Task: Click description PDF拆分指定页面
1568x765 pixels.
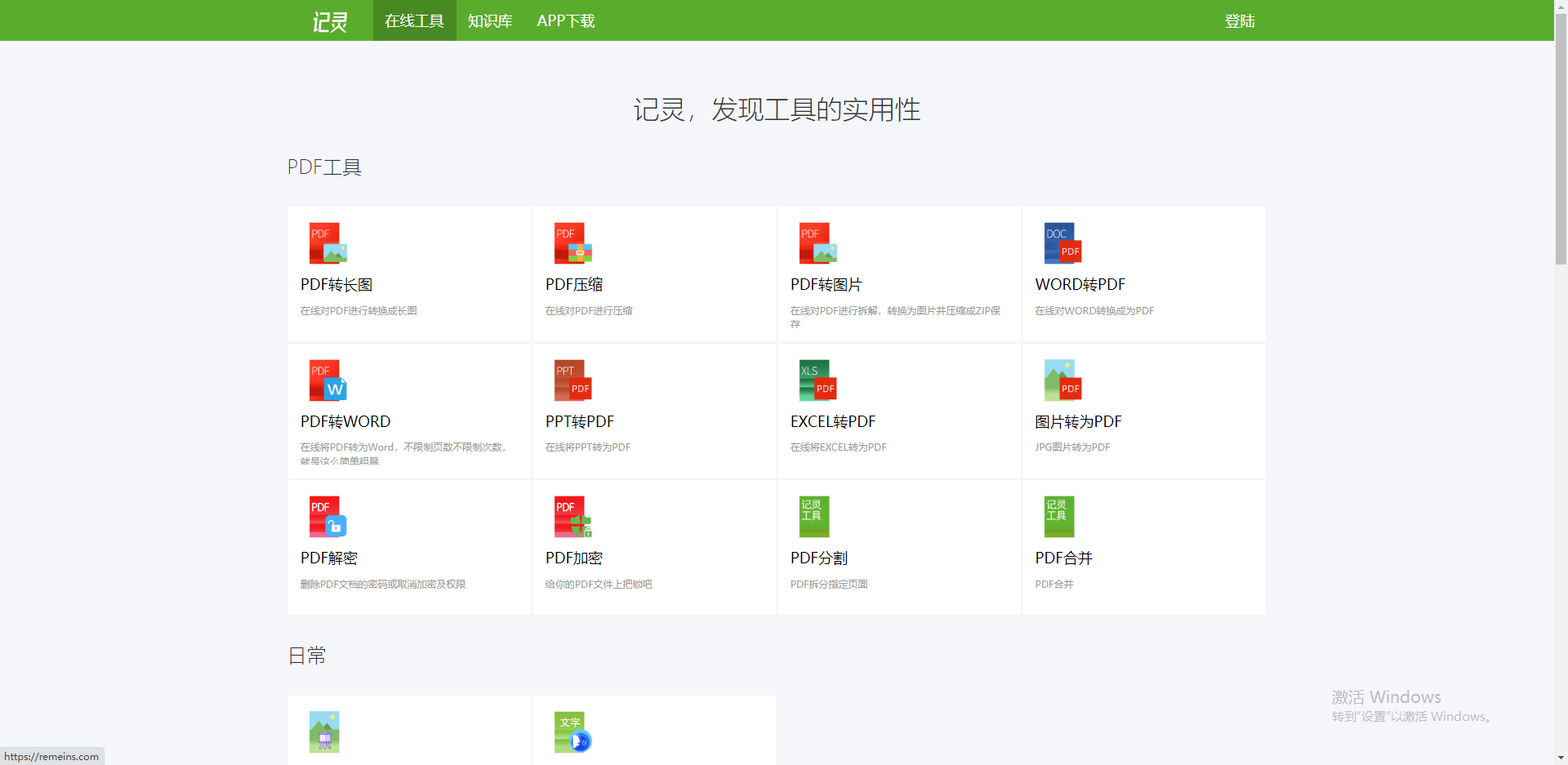Action: coord(829,585)
